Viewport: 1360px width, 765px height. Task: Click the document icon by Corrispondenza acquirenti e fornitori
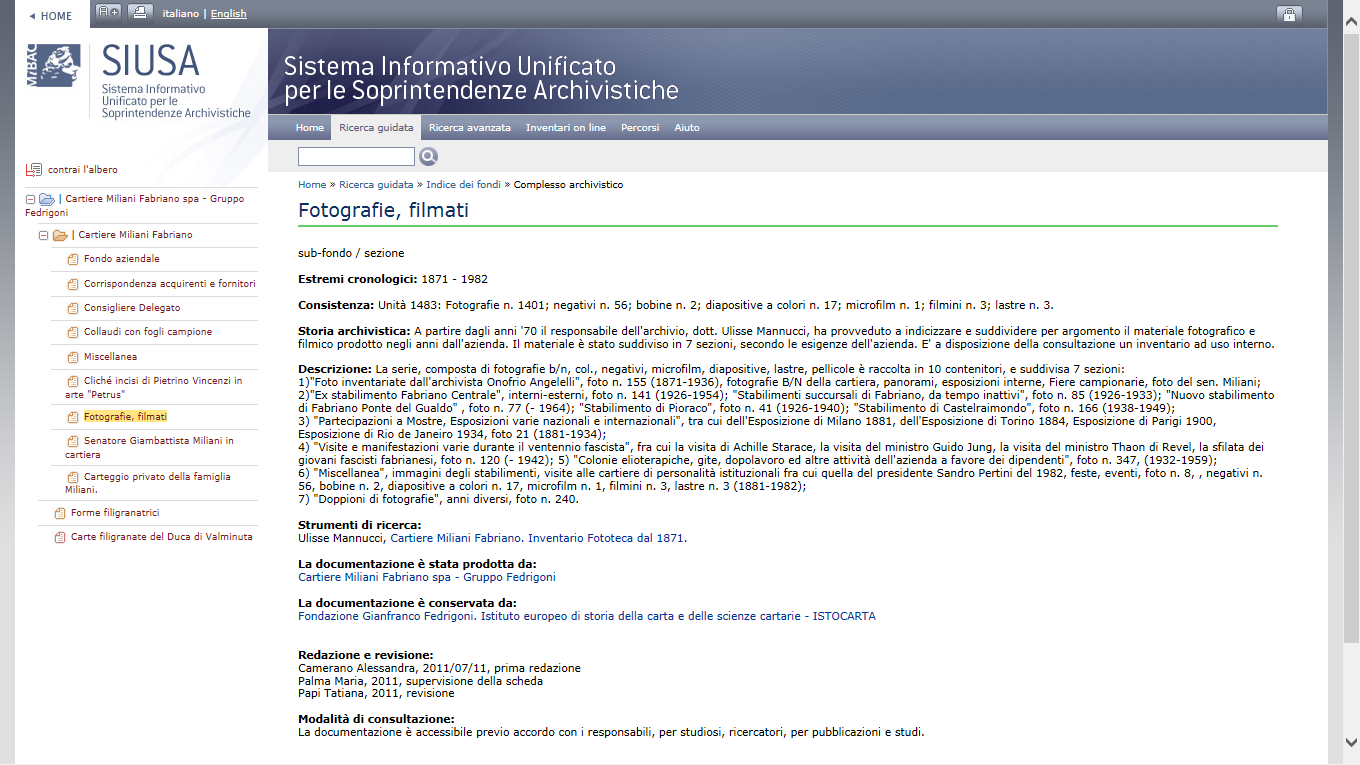point(72,284)
